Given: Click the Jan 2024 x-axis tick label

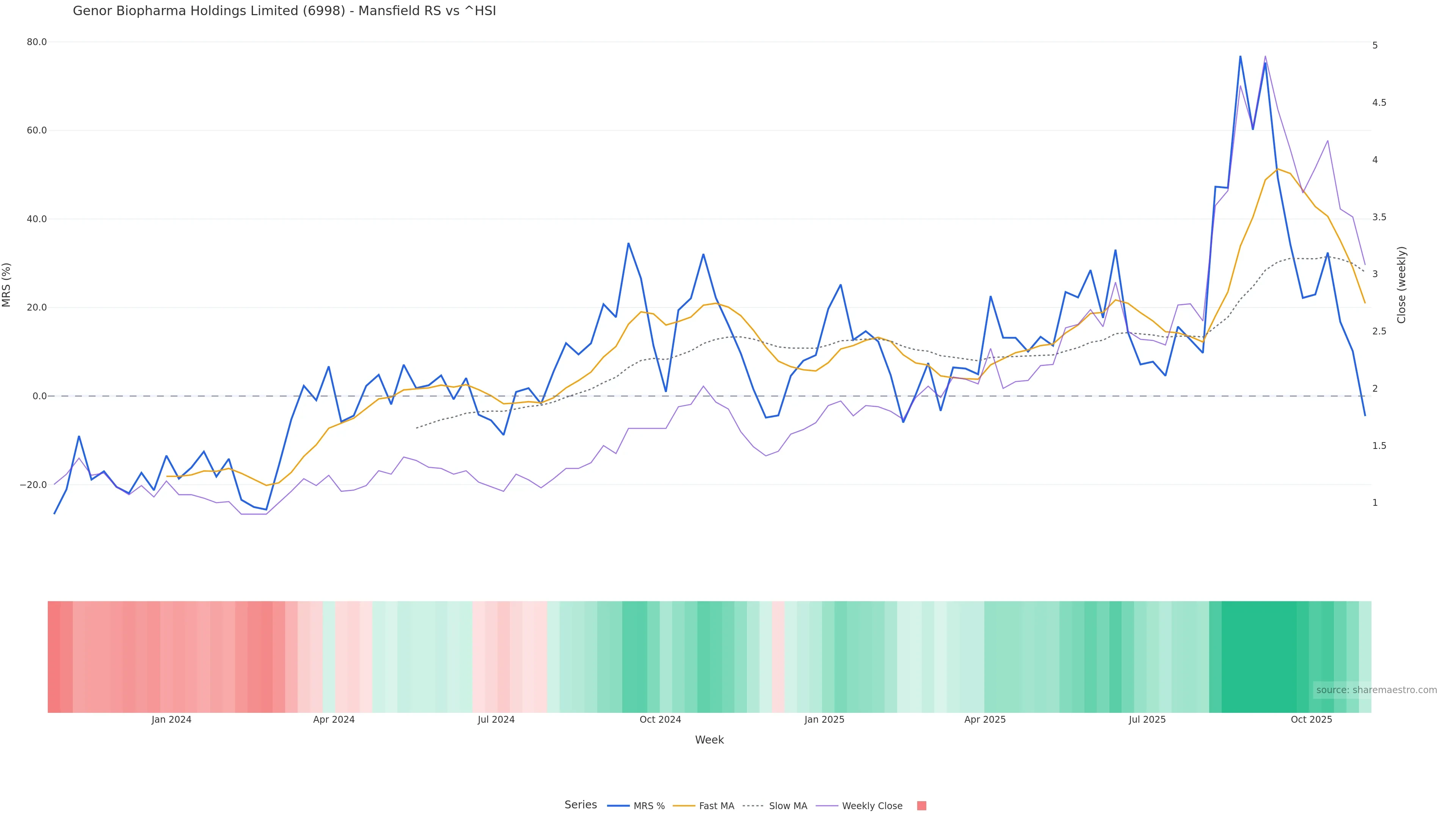Looking at the screenshot, I should click(x=171, y=720).
